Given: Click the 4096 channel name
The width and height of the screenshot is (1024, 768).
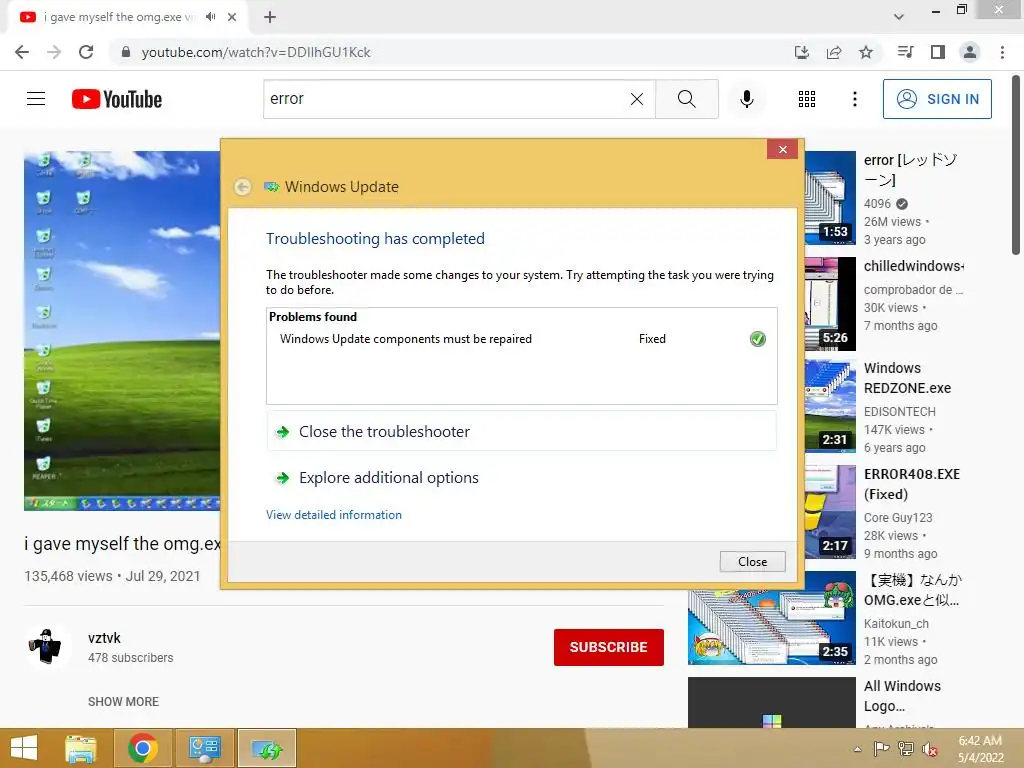Looking at the screenshot, I should pyautogui.click(x=877, y=204).
